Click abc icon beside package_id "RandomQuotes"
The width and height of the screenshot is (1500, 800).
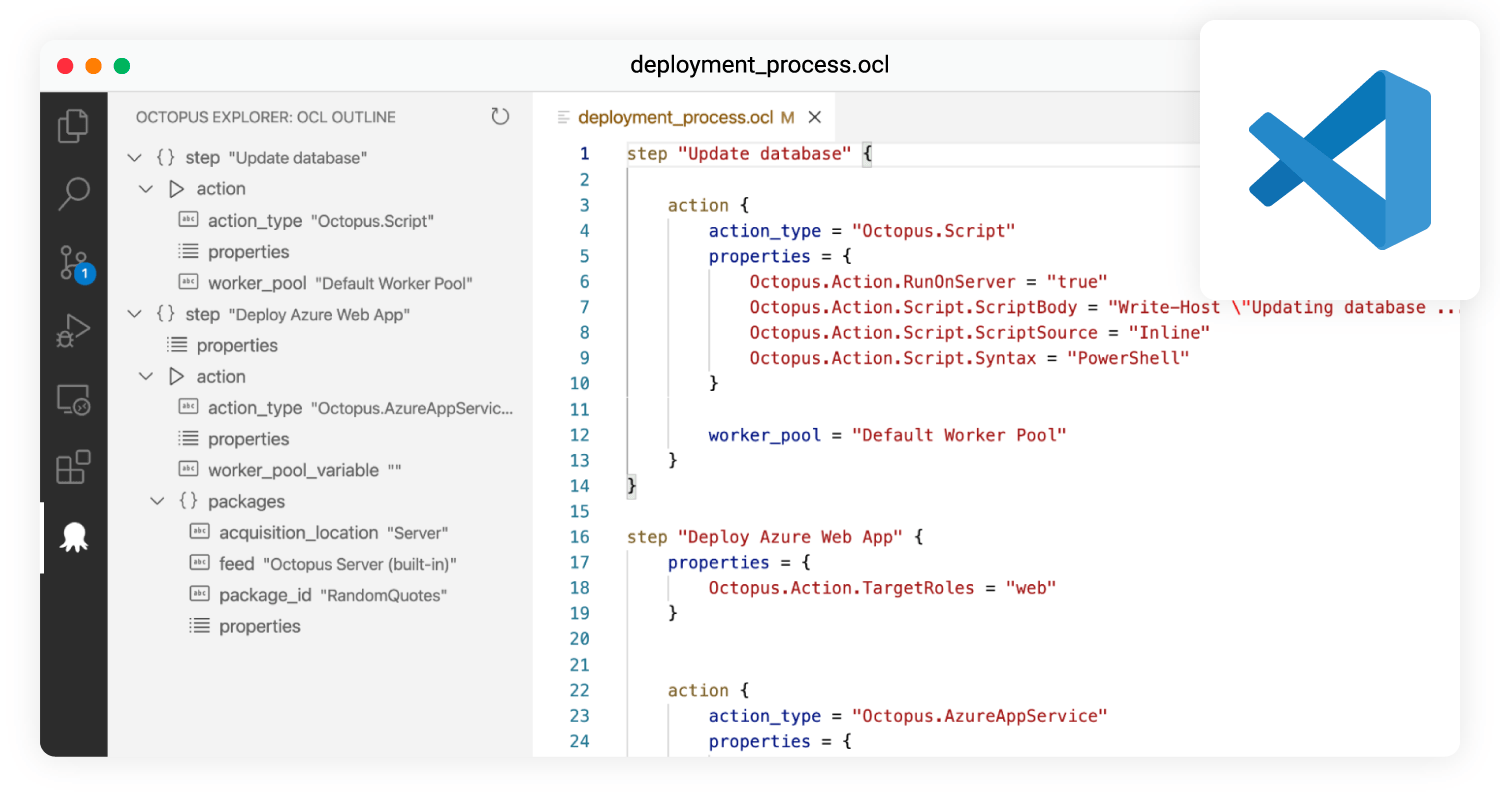pyautogui.click(x=199, y=595)
